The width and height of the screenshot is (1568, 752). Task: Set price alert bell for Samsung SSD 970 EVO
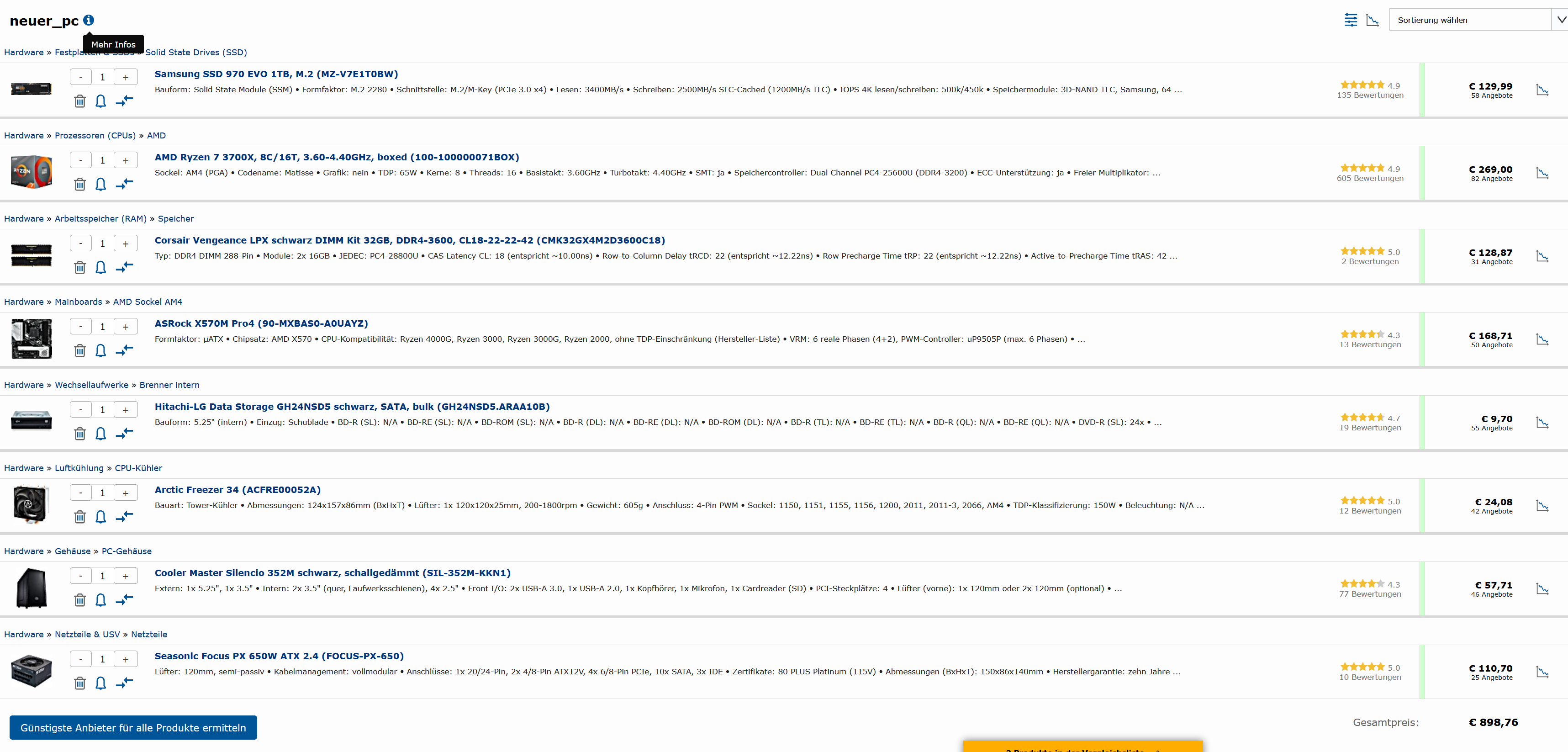pos(101,101)
